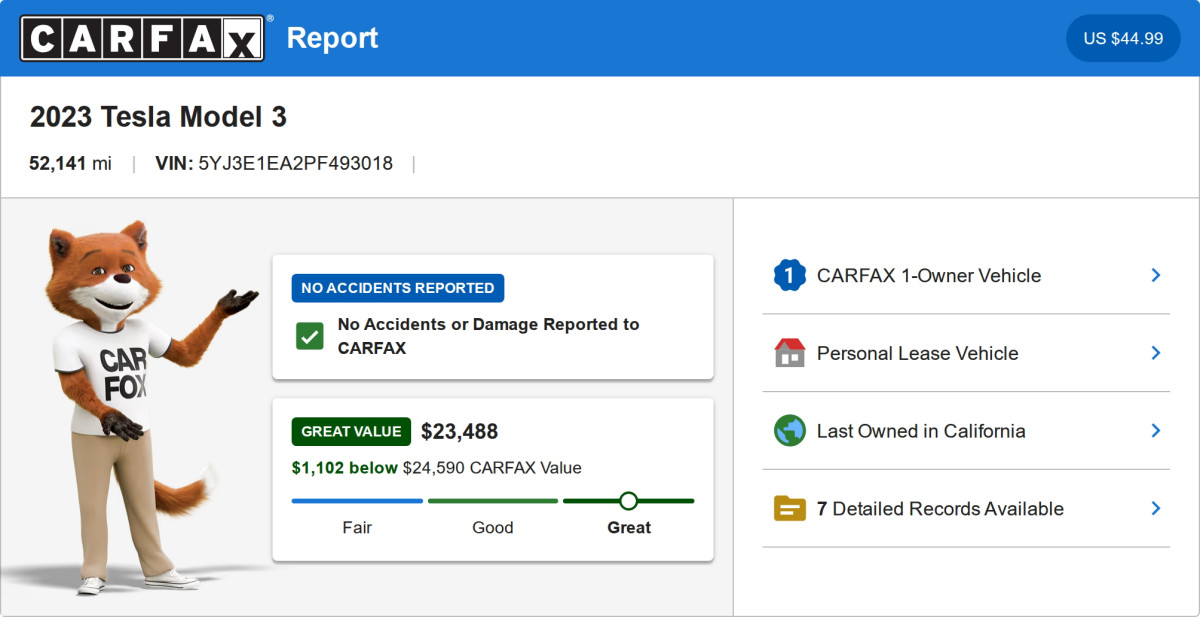Expand the Personal Lease Vehicle chevron
The height and width of the screenshot is (617, 1200).
click(1155, 353)
